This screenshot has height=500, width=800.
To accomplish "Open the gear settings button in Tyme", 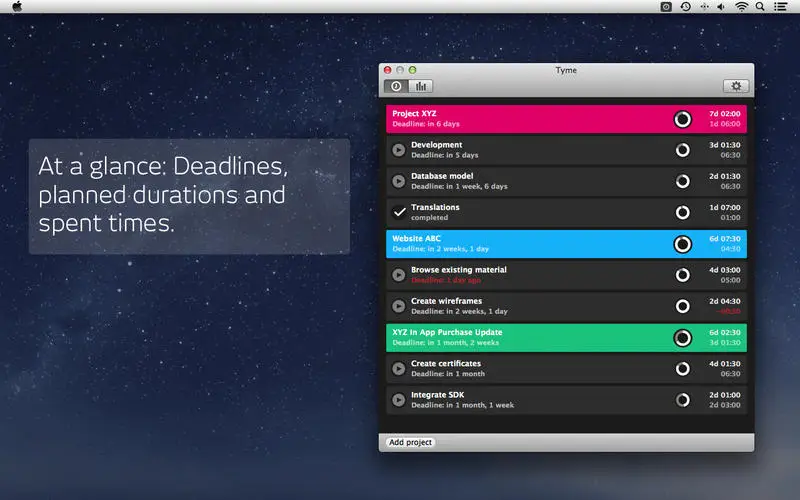I will (736, 86).
